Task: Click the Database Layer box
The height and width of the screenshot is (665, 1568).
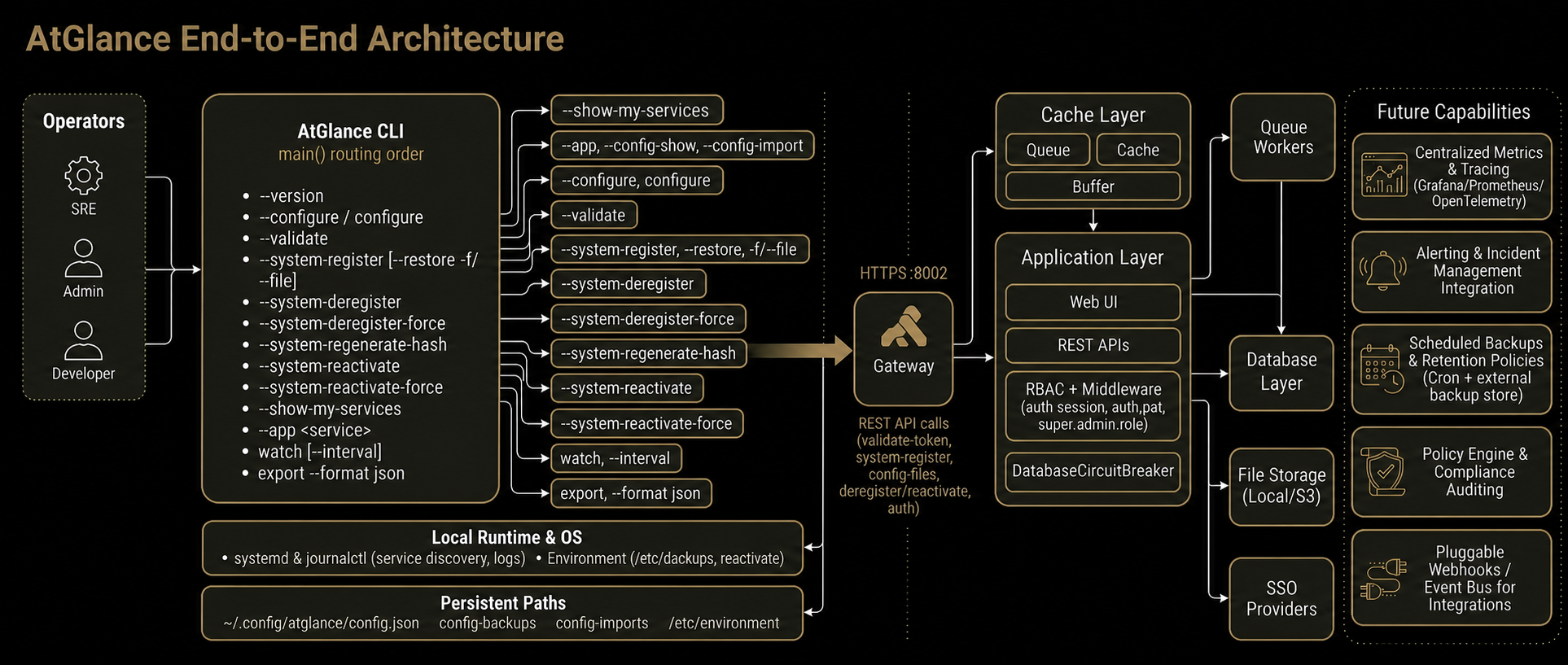Action: tap(1281, 373)
